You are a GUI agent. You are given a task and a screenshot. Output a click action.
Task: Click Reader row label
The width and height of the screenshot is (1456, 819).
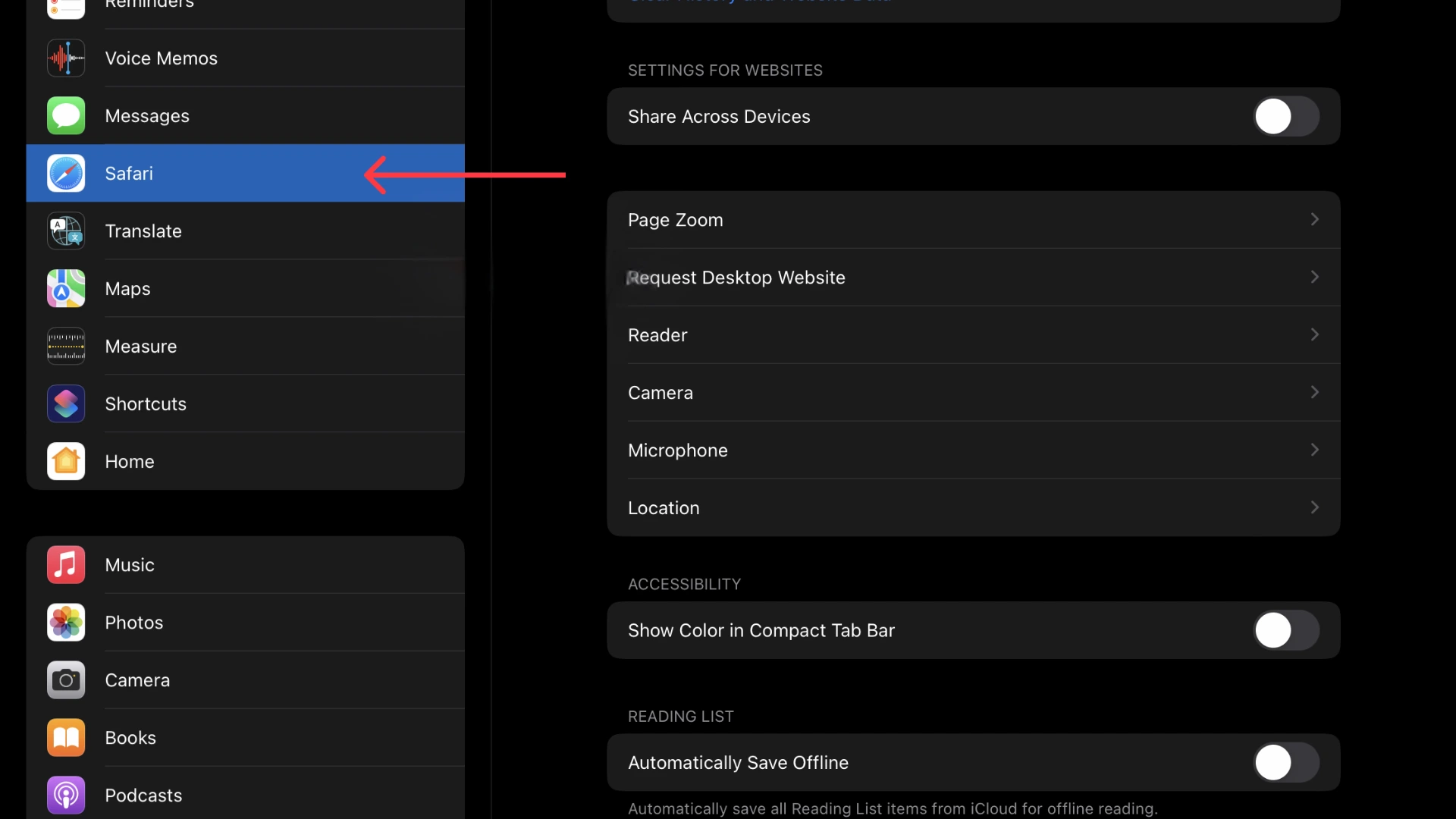pyautogui.click(x=657, y=335)
